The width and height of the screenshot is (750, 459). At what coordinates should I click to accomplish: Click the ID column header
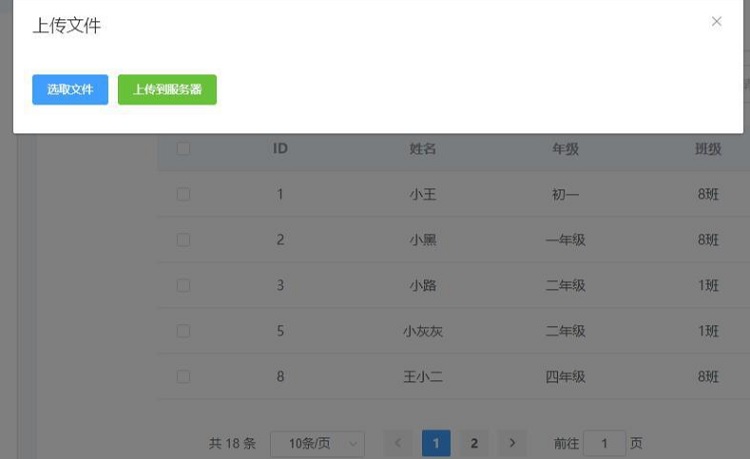tap(280, 149)
